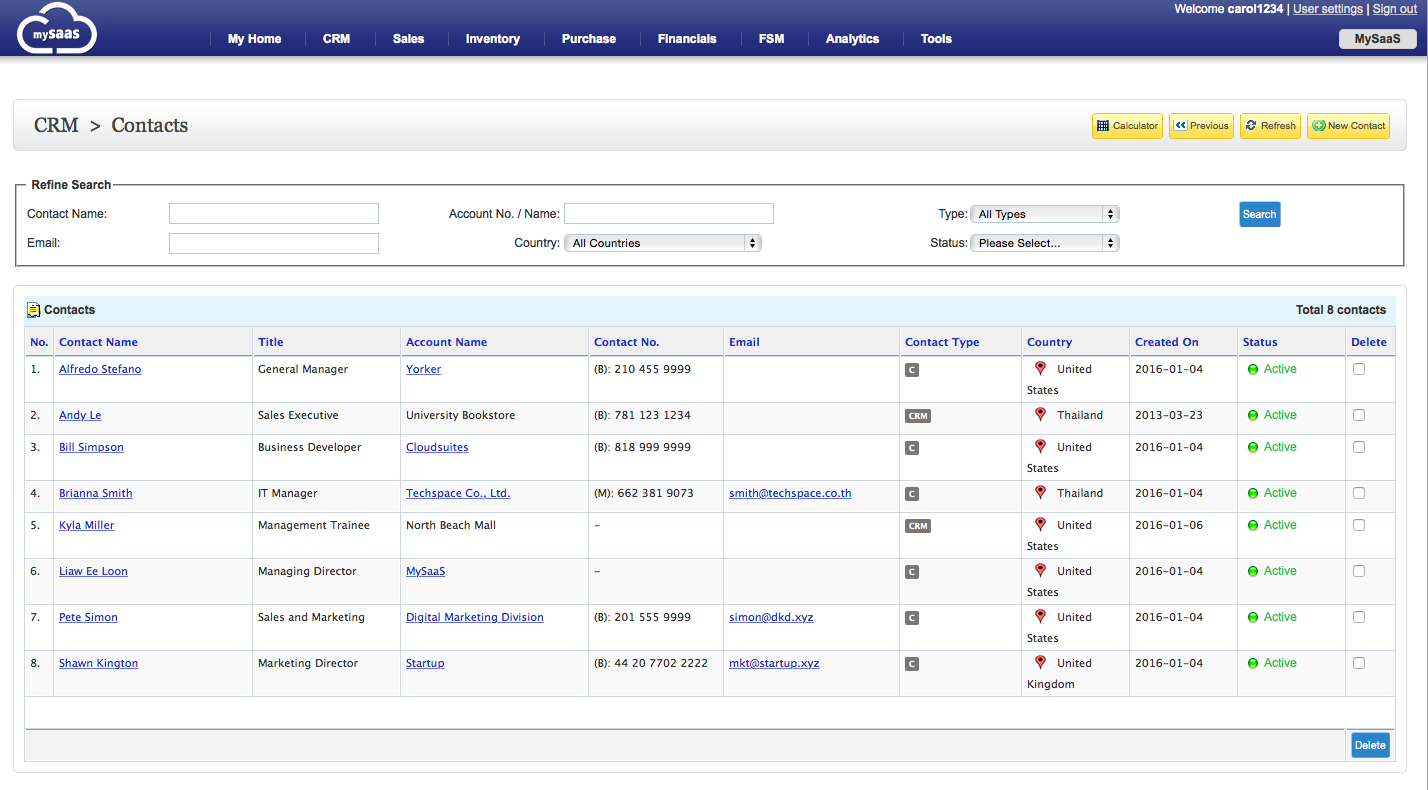Tick the delete checkbox for Brianna Smith
1428x790 pixels.
(x=1358, y=493)
